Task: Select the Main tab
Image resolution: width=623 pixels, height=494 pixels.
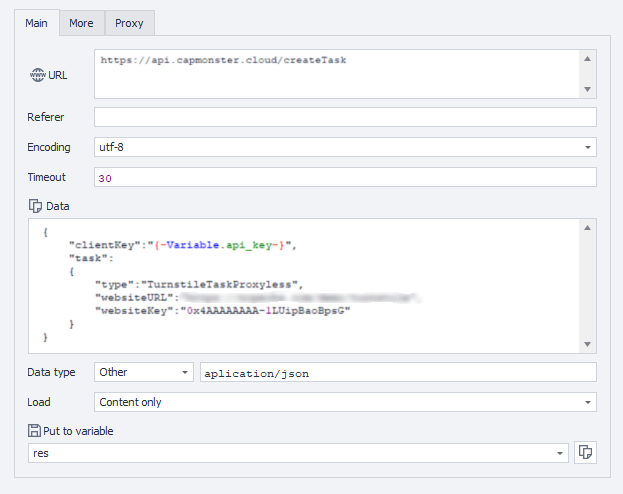Action: point(39,22)
